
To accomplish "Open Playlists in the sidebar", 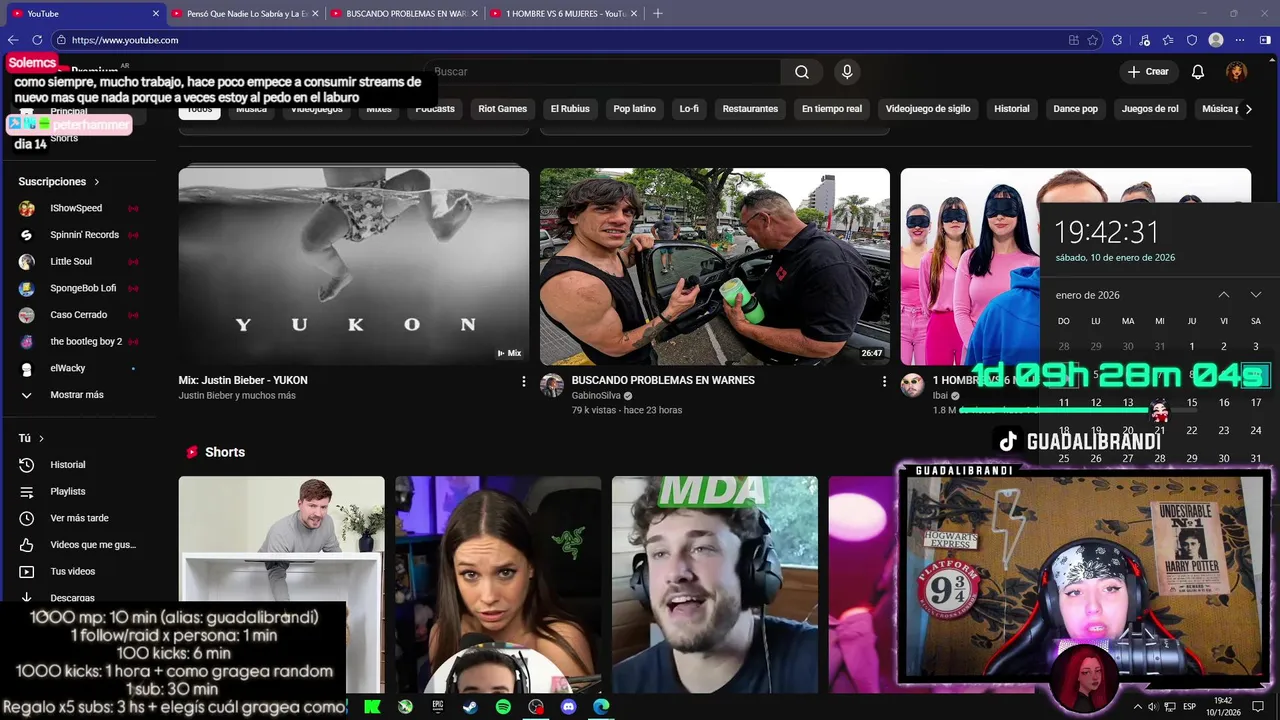I will click(x=68, y=492).
